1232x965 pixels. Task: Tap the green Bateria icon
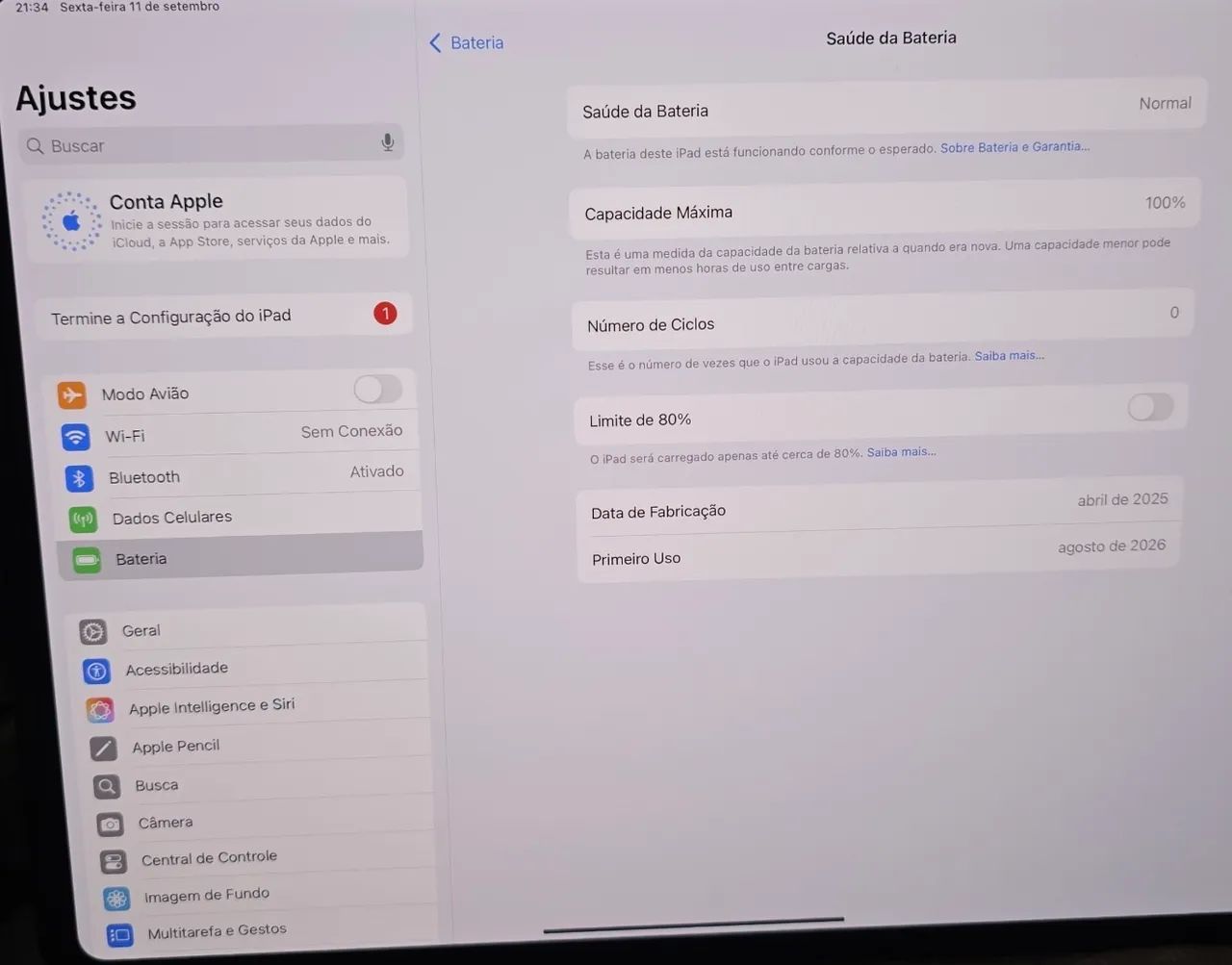pos(88,560)
